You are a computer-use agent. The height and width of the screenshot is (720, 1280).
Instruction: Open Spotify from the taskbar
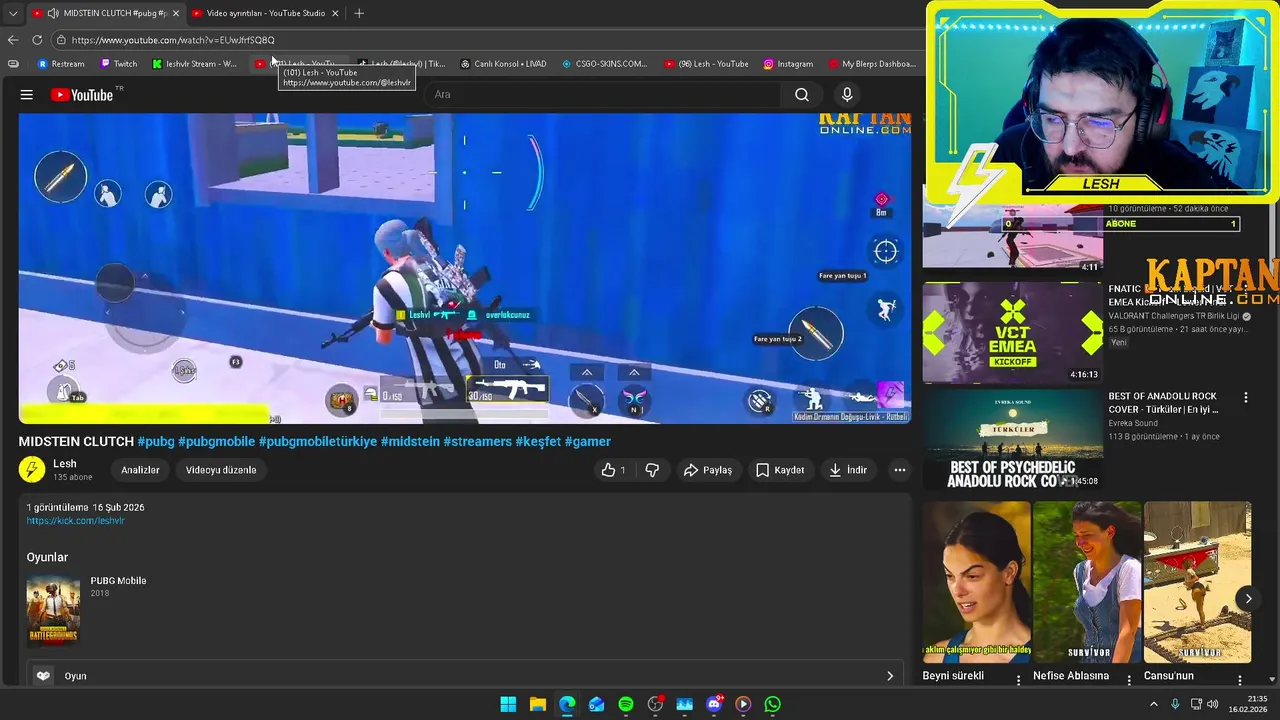[x=626, y=704]
